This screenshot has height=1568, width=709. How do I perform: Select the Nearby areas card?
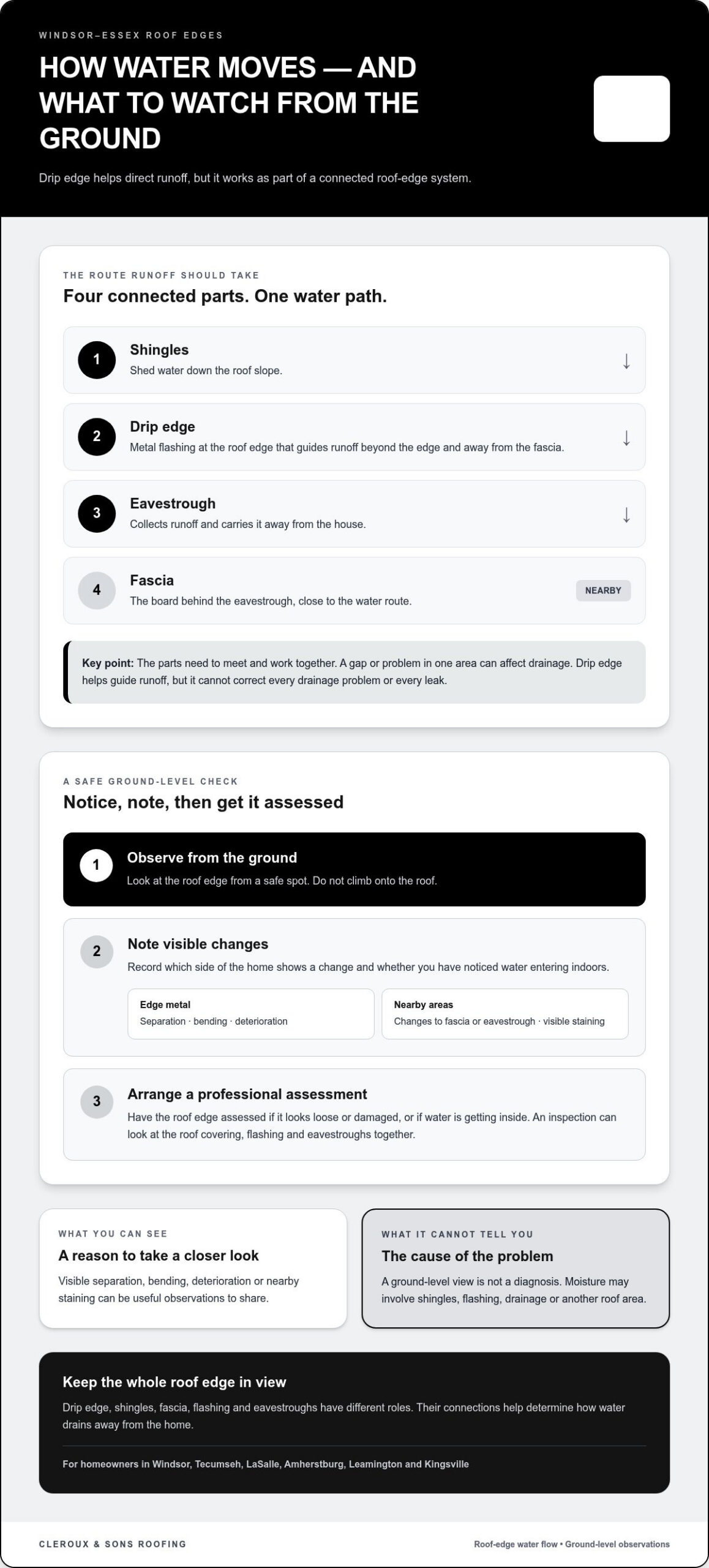505,1014
